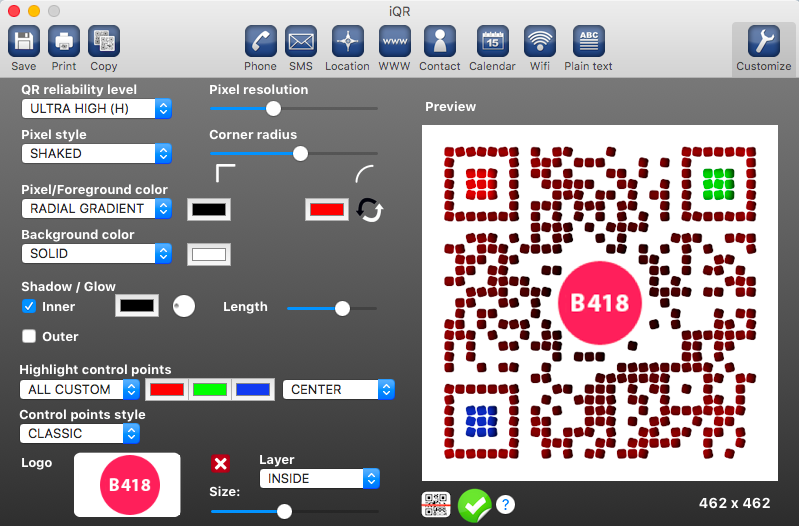
Task: Select the Phone QR type icon
Action: click(x=260, y=41)
